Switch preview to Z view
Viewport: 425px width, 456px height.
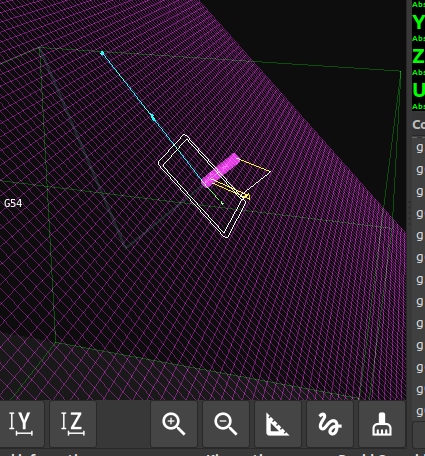[x=73, y=424]
